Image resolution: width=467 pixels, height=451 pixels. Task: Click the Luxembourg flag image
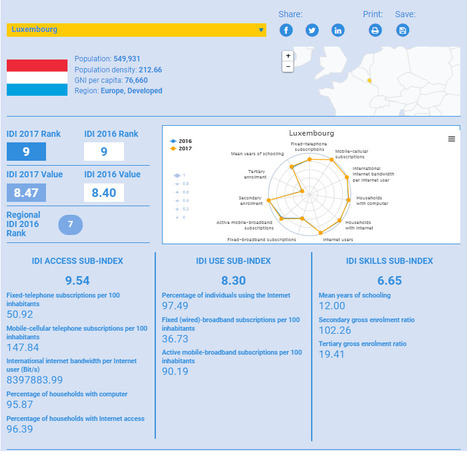pyautogui.click(x=37, y=78)
